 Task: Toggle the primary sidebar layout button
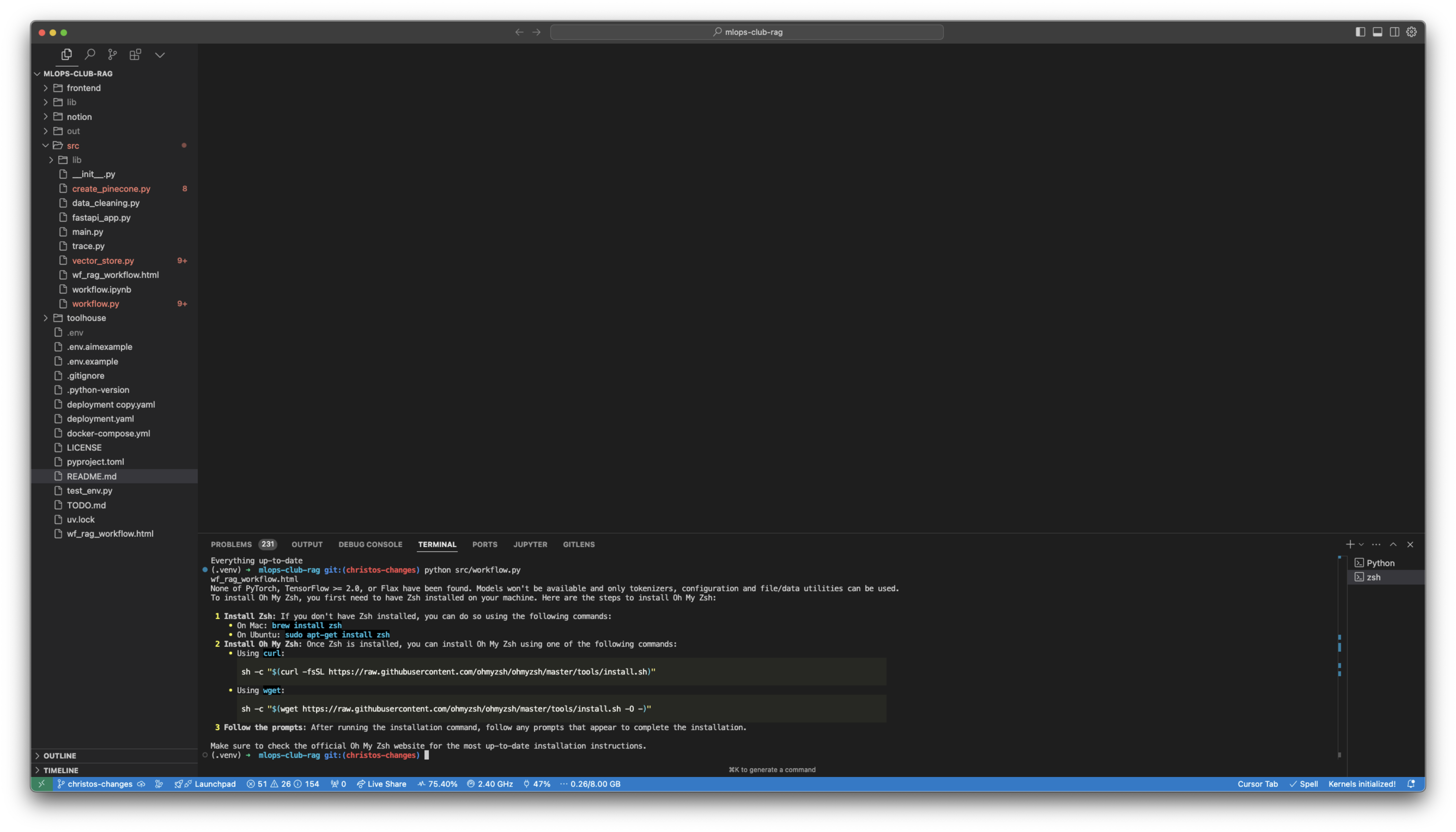tap(1361, 32)
